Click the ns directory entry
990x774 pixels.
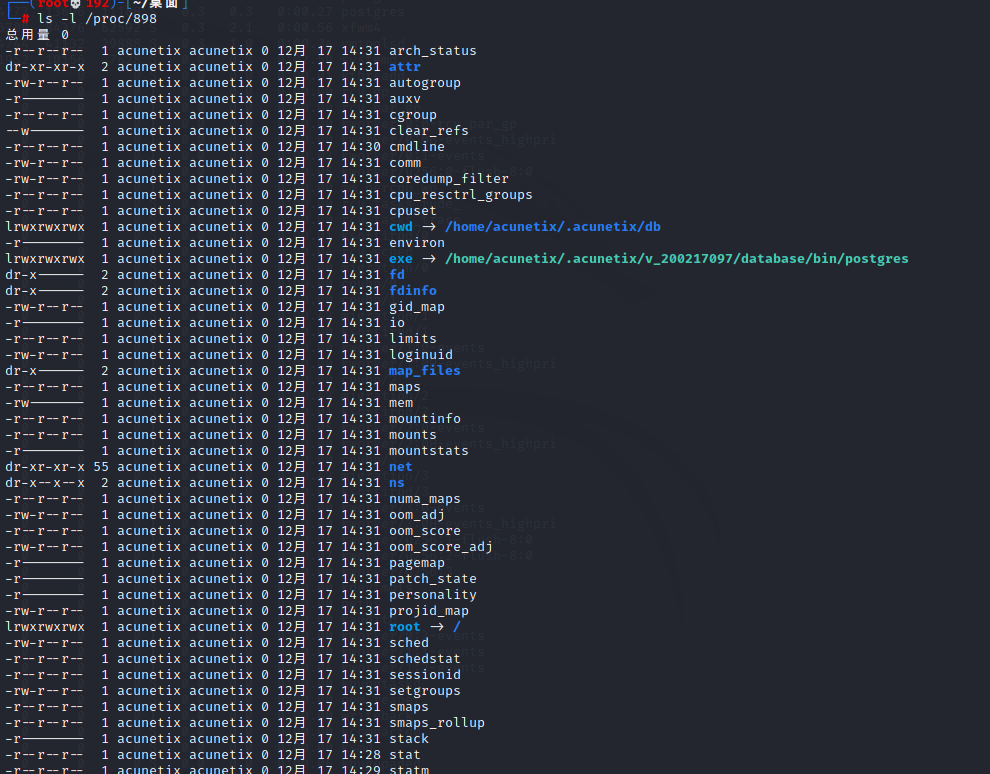(x=397, y=482)
